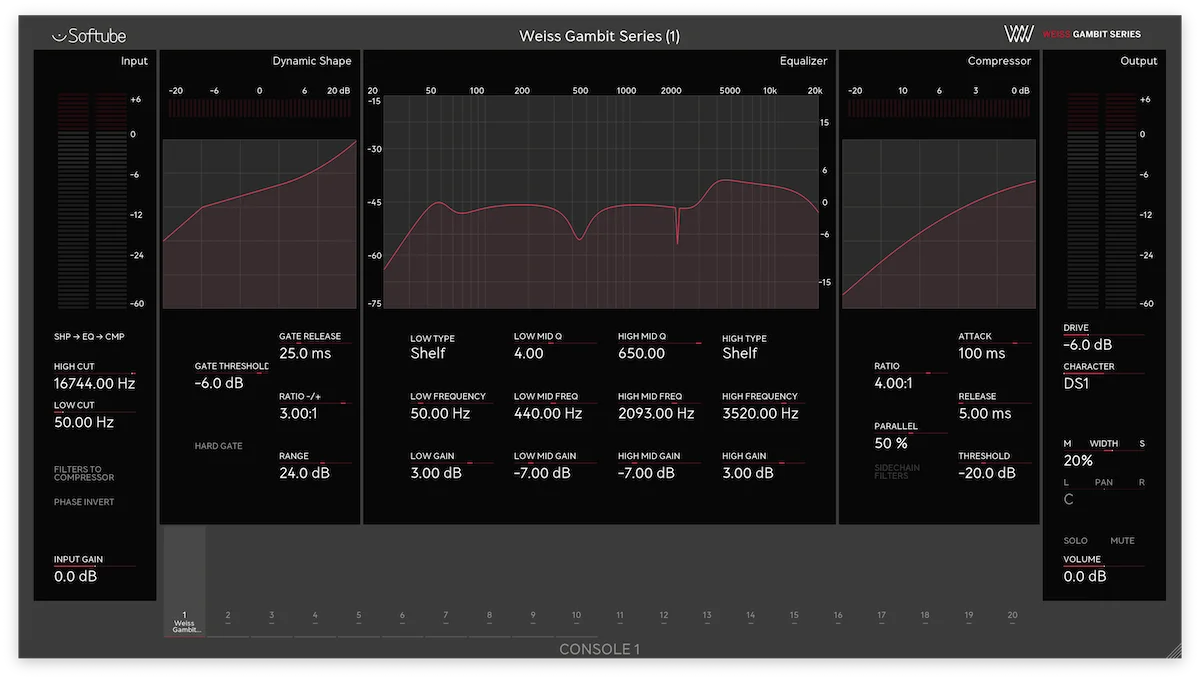
Task: Set the Low Mid Q 4.00 value
Action: 555,346
